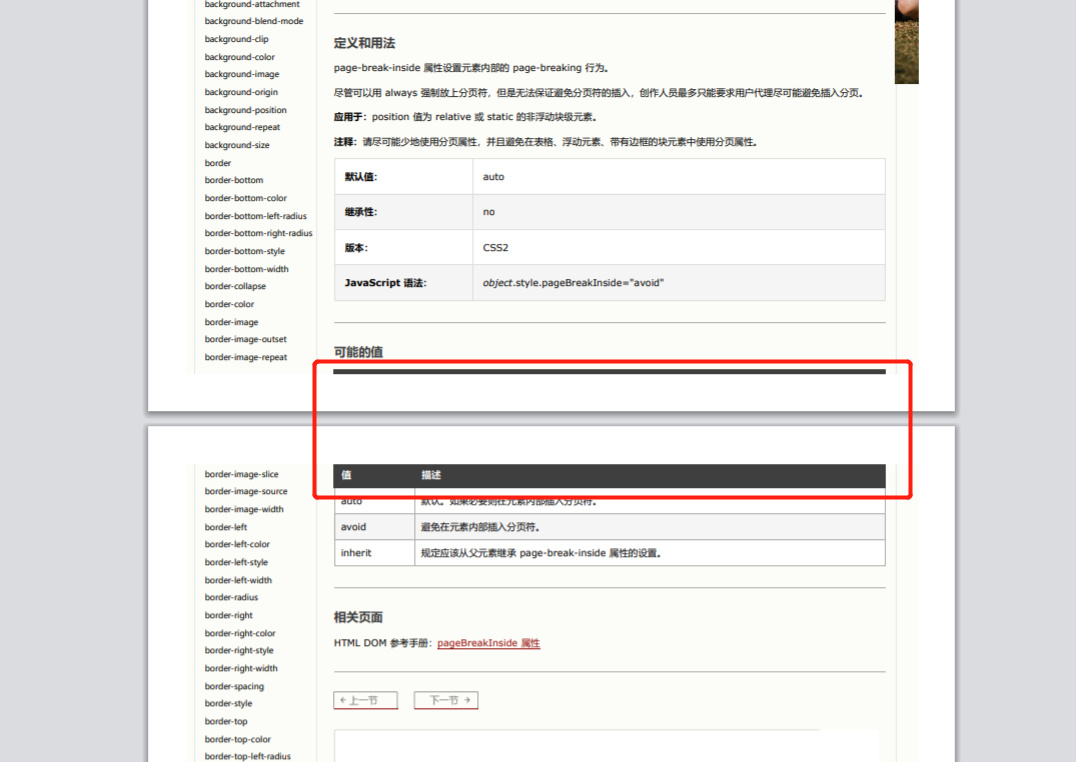Image resolution: width=1076 pixels, height=762 pixels.
Task: Select border-image-source in sidebar
Action: 246,492
